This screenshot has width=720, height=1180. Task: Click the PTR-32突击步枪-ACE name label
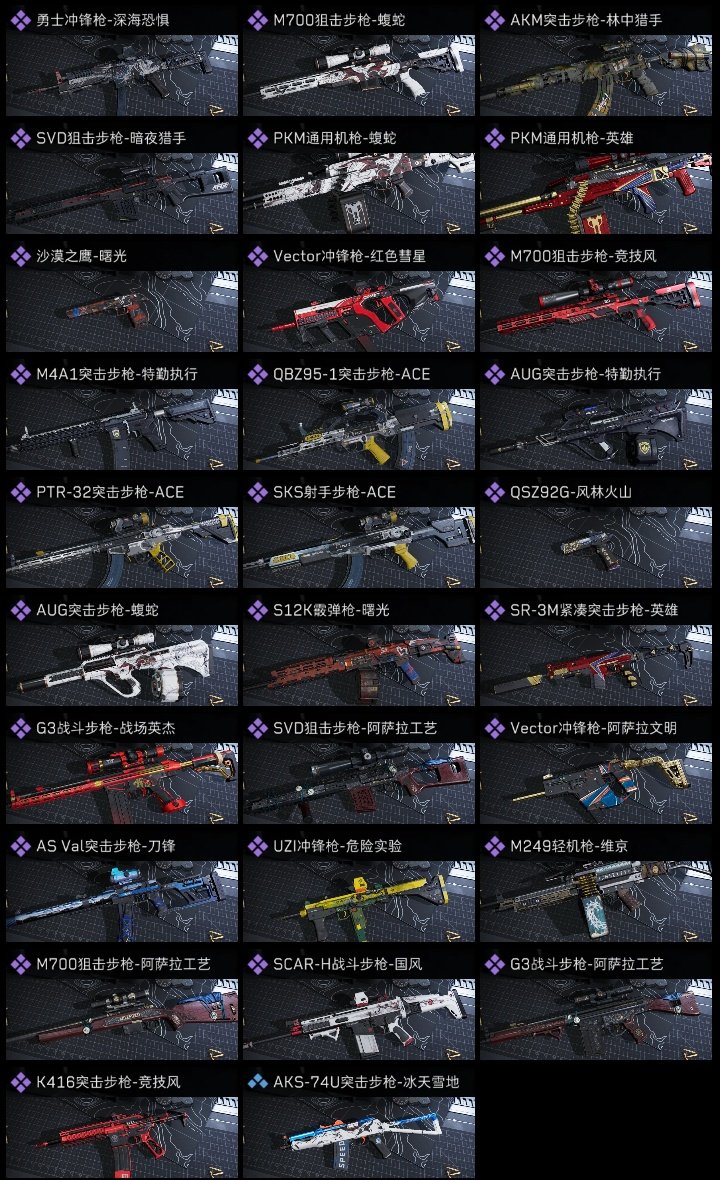pyautogui.click(x=110, y=492)
